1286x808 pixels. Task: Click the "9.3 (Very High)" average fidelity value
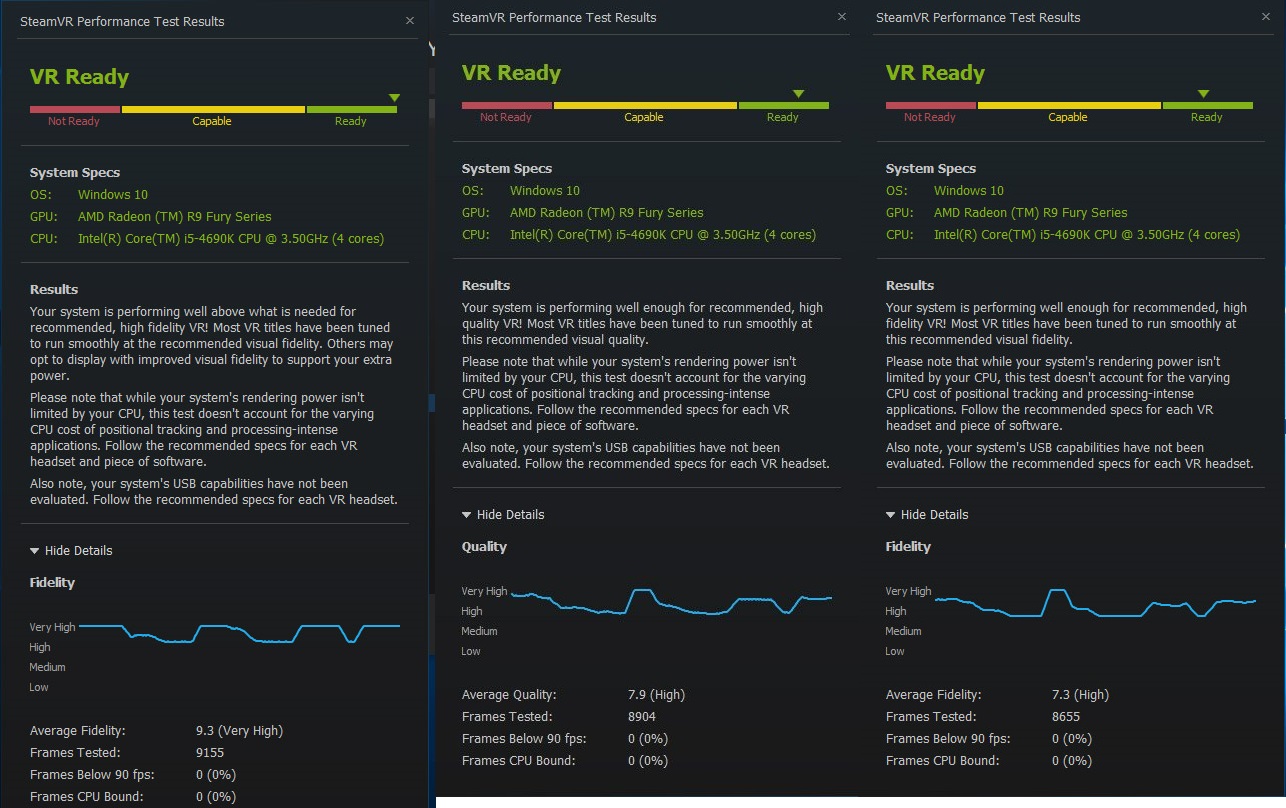coord(240,731)
